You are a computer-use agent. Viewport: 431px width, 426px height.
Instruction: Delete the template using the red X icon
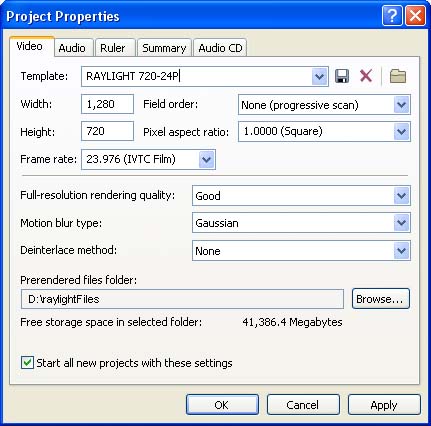(x=366, y=76)
